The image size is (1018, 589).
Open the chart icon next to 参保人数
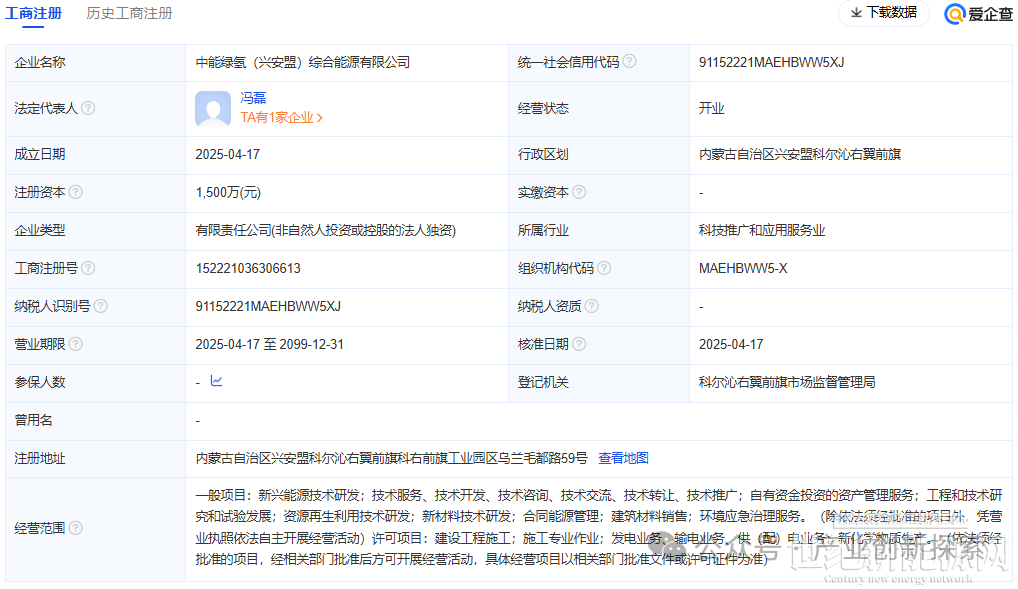tap(216, 381)
